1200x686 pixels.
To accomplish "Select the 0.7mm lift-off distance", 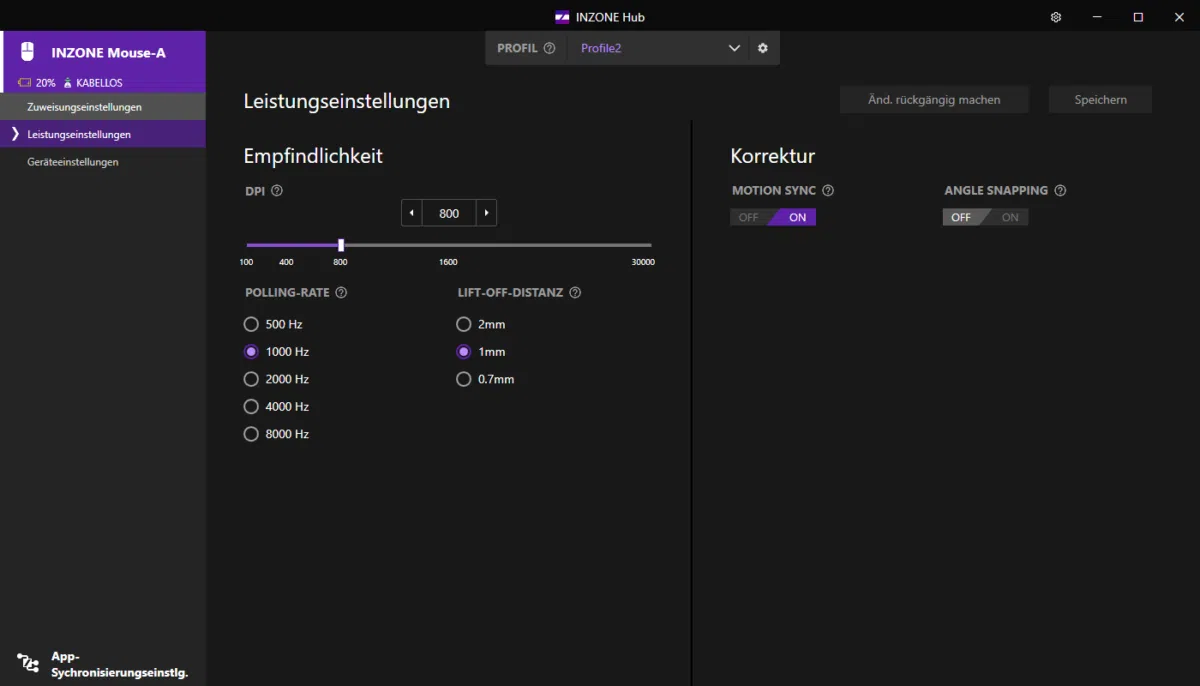I will coord(464,379).
